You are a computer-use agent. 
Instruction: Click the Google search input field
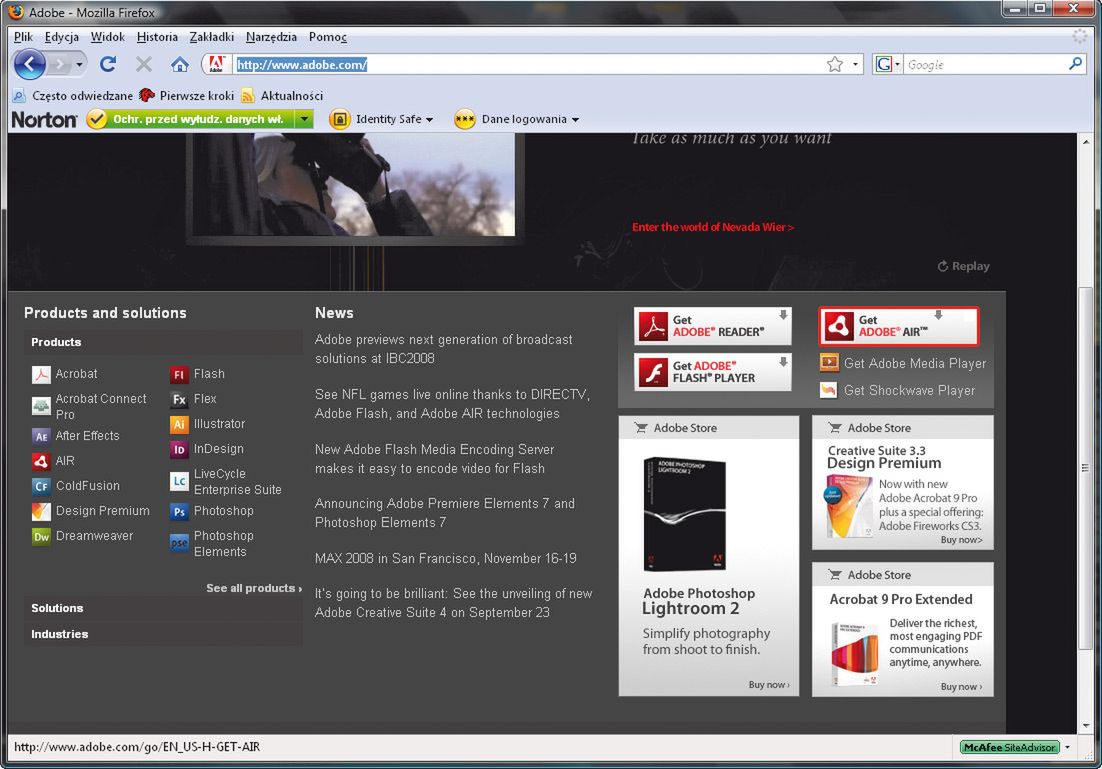pos(985,65)
